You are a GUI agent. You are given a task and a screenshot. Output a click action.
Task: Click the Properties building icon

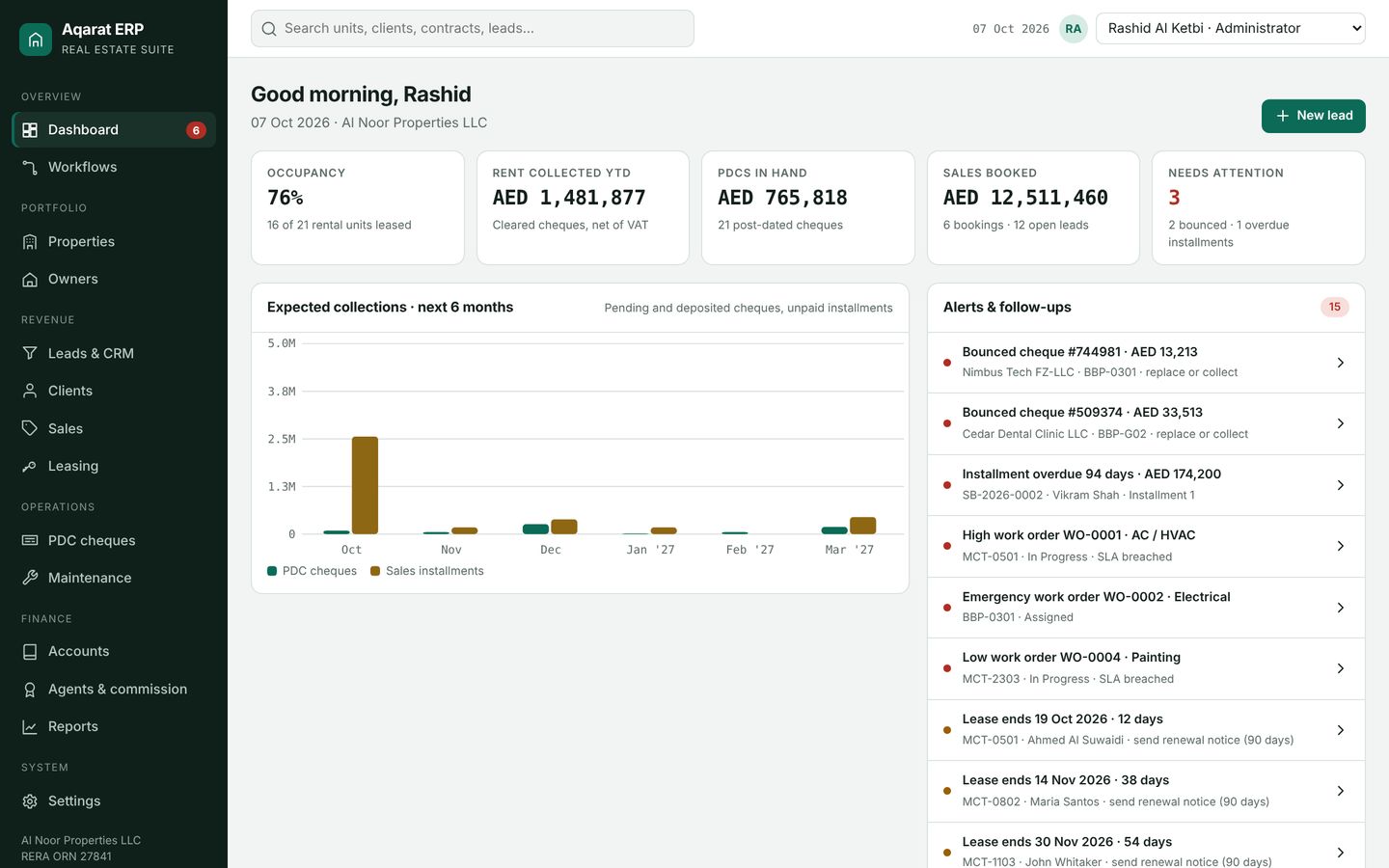click(x=30, y=242)
